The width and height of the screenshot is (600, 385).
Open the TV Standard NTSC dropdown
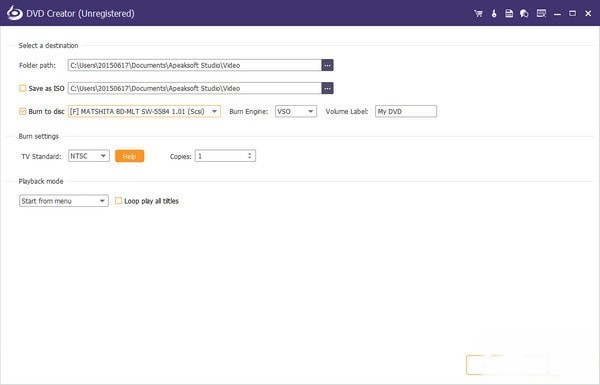pos(89,156)
